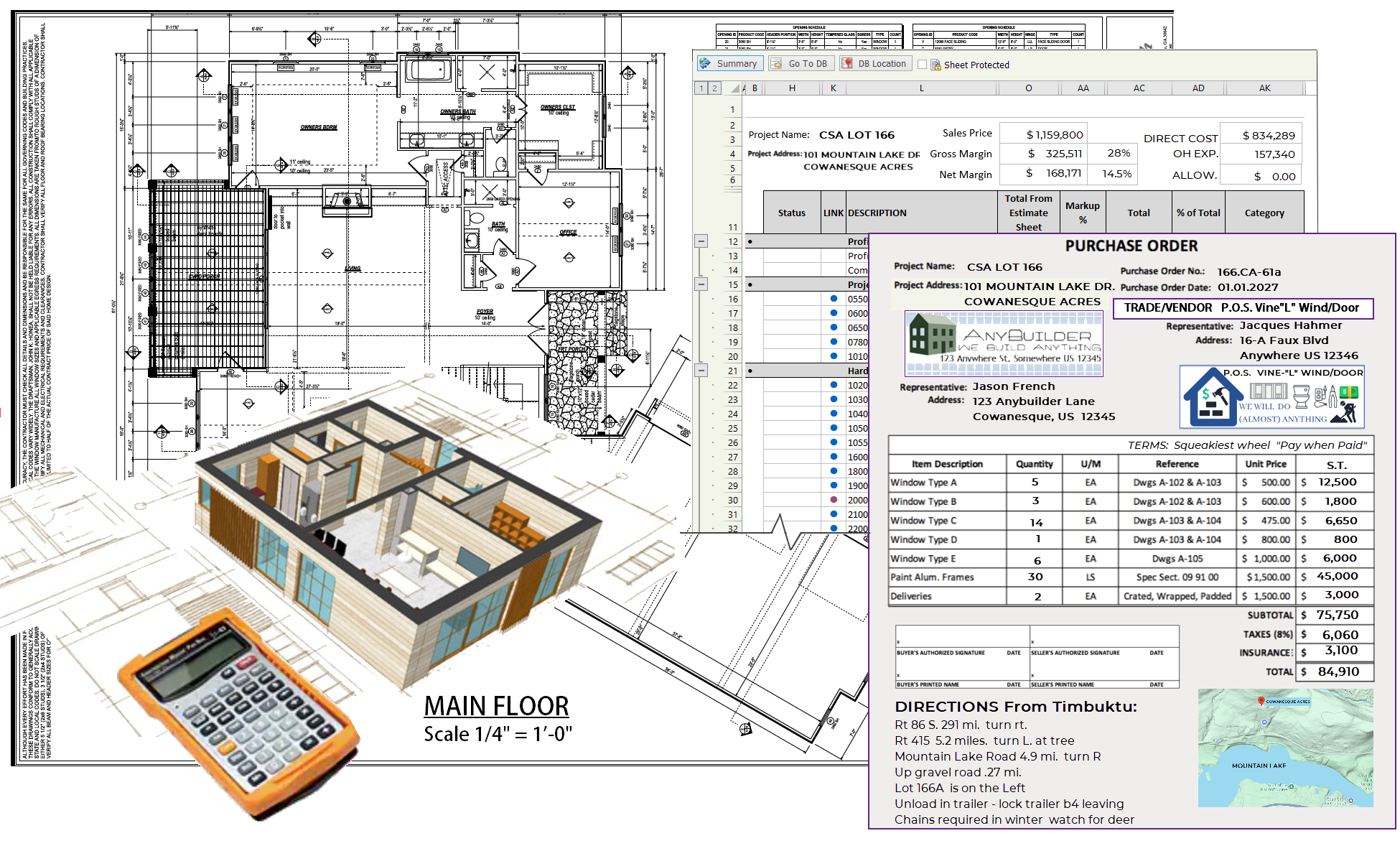Click the blue link dot for row 31
1400x846 pixels.
point(834,514)
